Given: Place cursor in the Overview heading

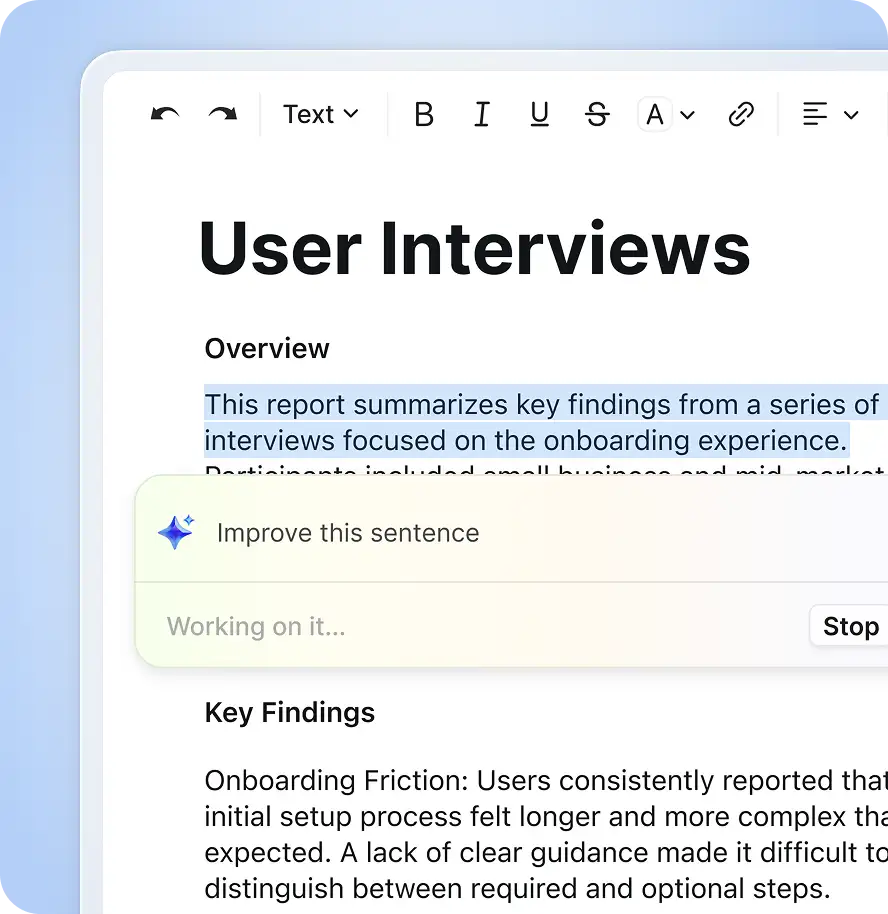Looking at the screenshot, I should (x=267, y=349).
